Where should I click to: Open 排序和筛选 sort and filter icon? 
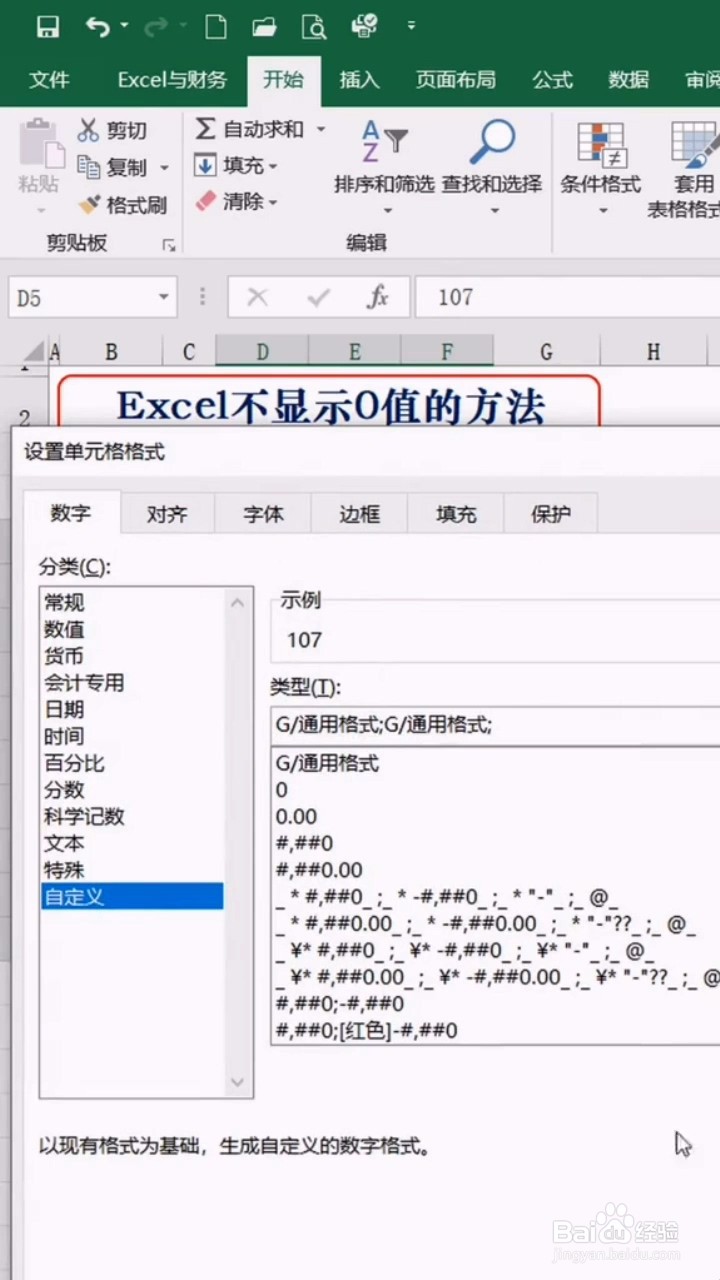(384, 143)
